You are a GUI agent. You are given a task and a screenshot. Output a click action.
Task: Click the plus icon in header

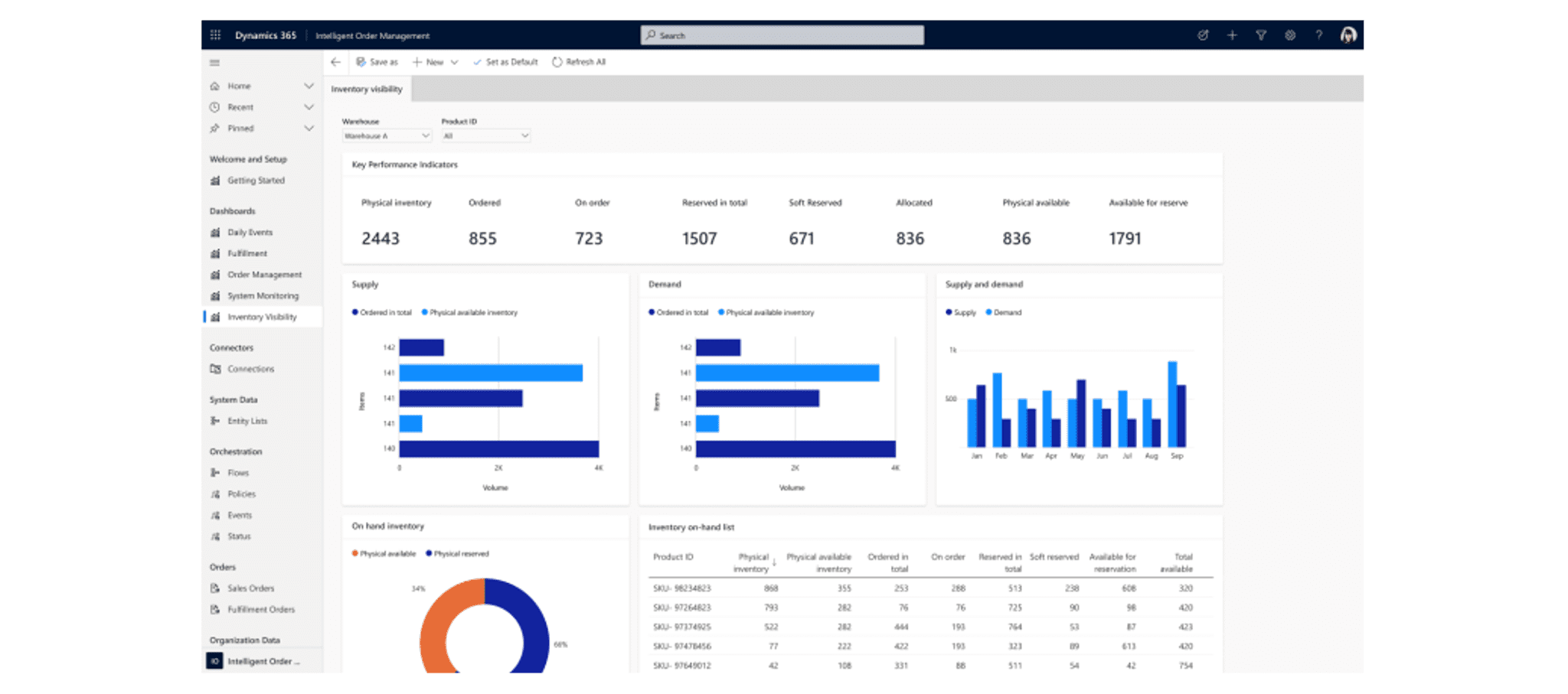coord(1232,35)
